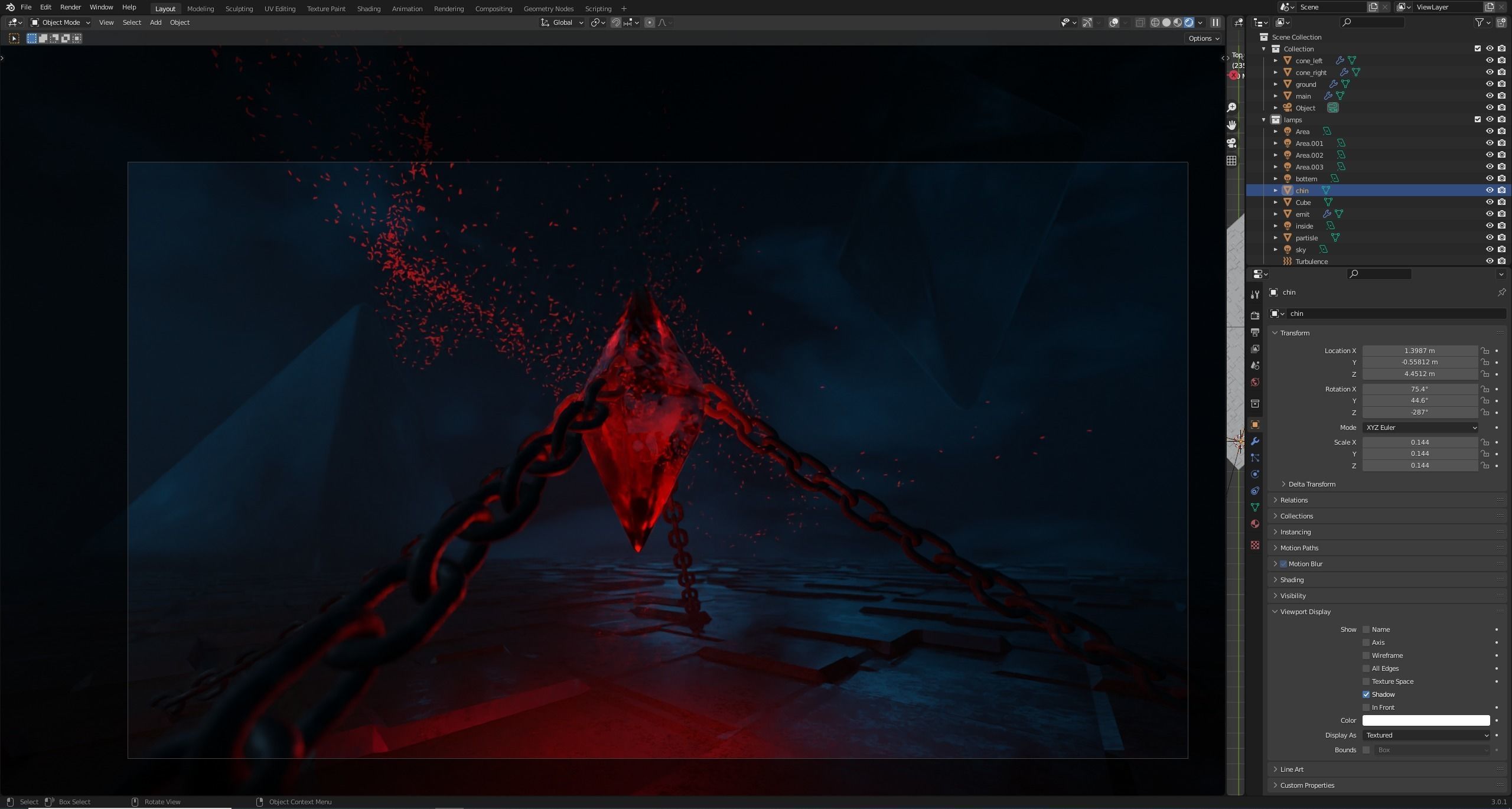Image resolution: width=1512 pixels, height=809 pixels.
Task: Open the viewport Add menu
Action: pos(155,22)
